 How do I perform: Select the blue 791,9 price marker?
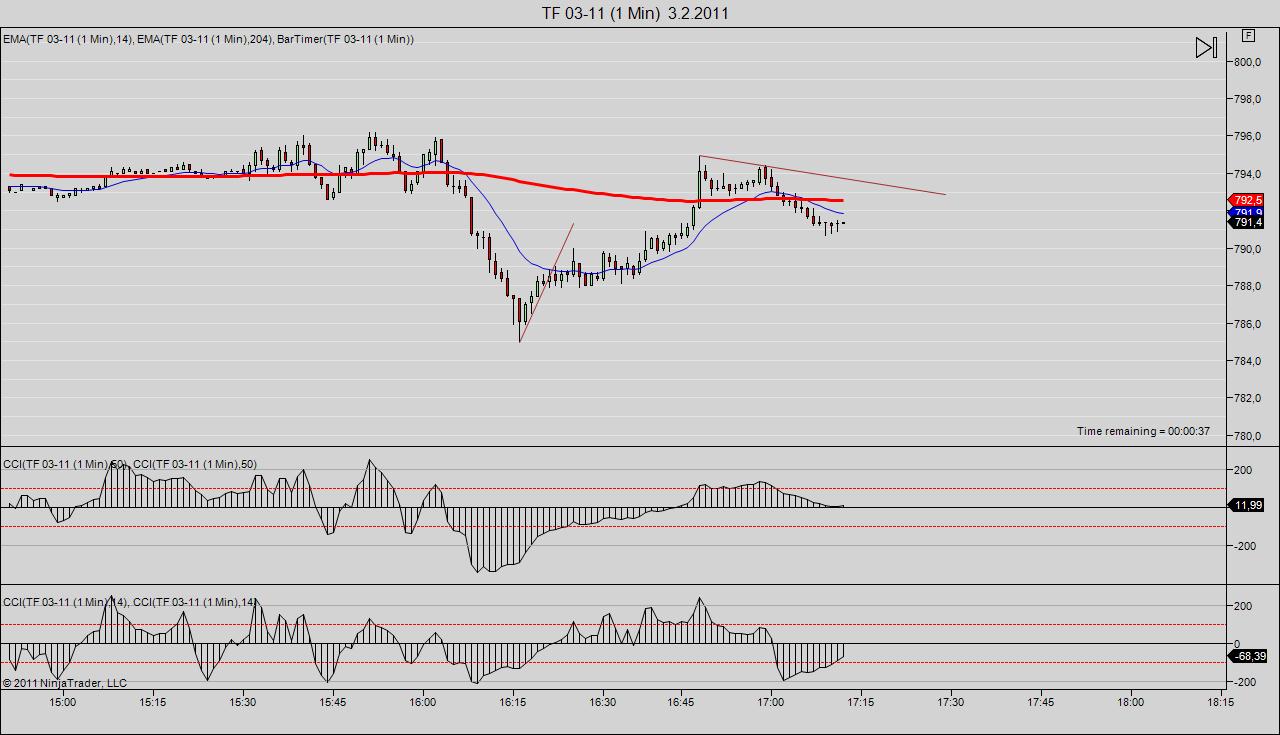point(1247,212)
